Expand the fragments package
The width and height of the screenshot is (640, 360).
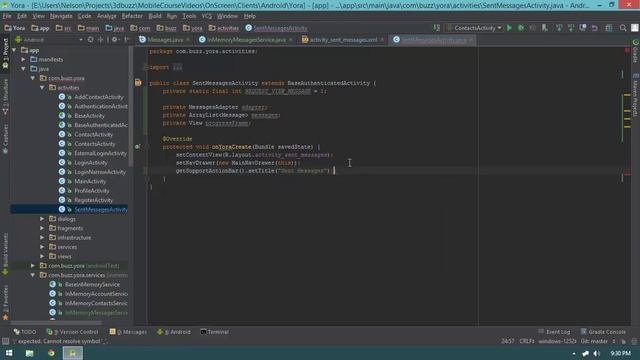42,228
